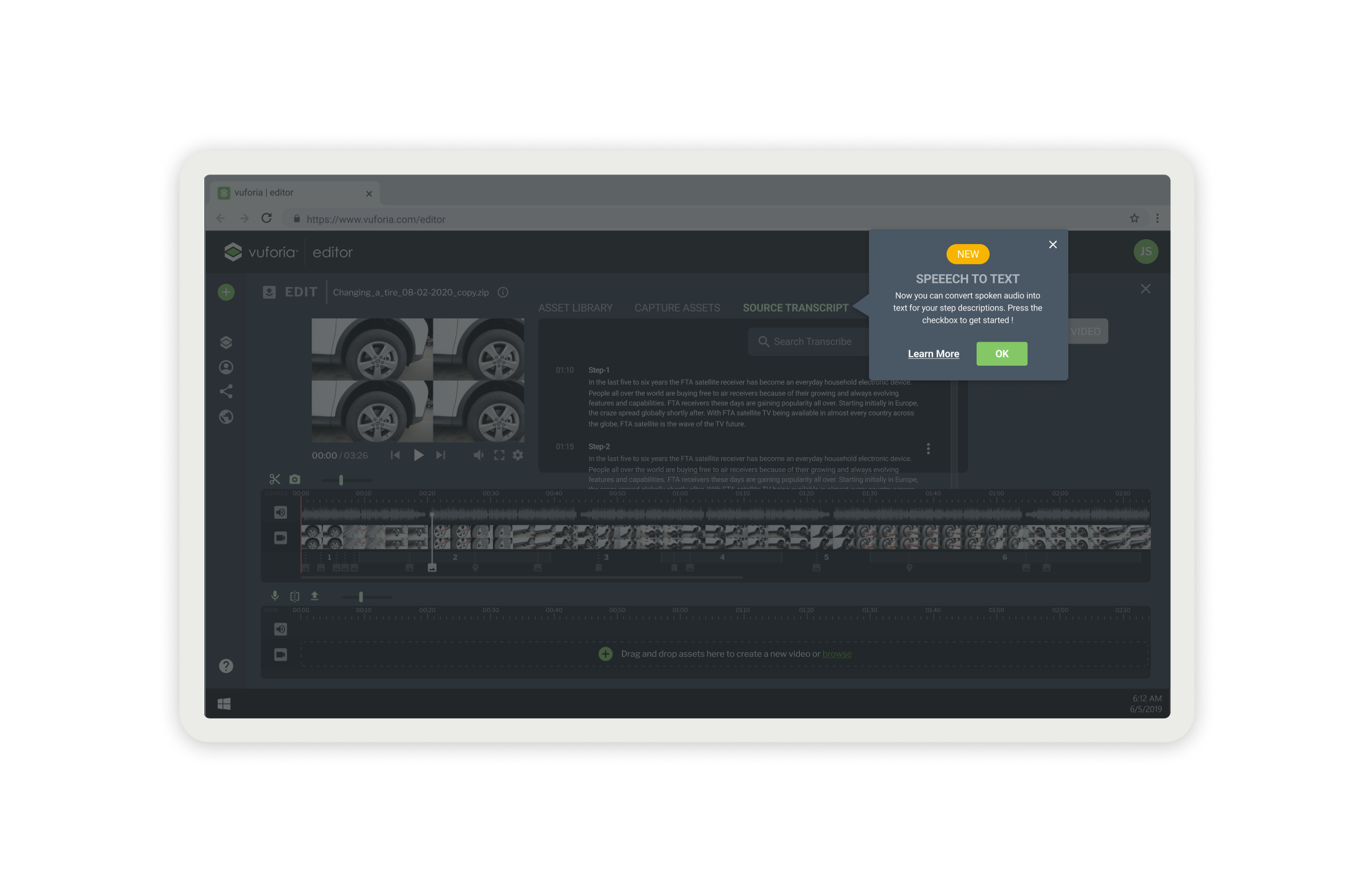The width and height of the screenshot is (1372, 893).
Task: Click the source timeline zoom slider handle
Action: pyautogui.click(x=341, y=480)
